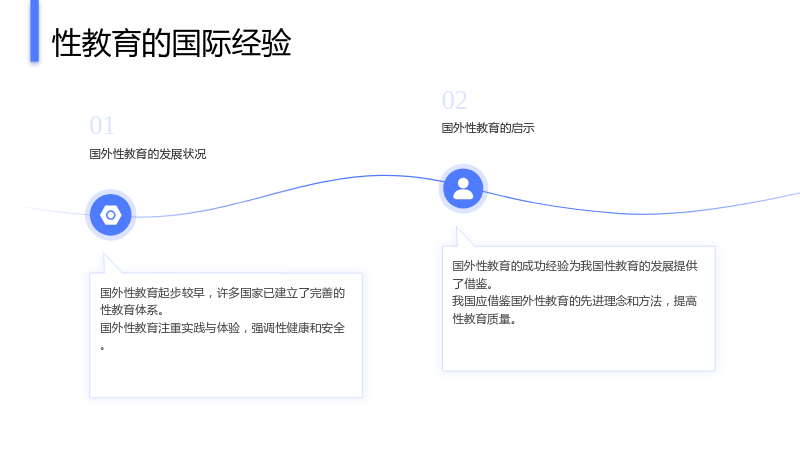Click the wavy blue timeline between the icons
Screen dimensions: 800x450
pyautogui.click(x=286, y=190)
